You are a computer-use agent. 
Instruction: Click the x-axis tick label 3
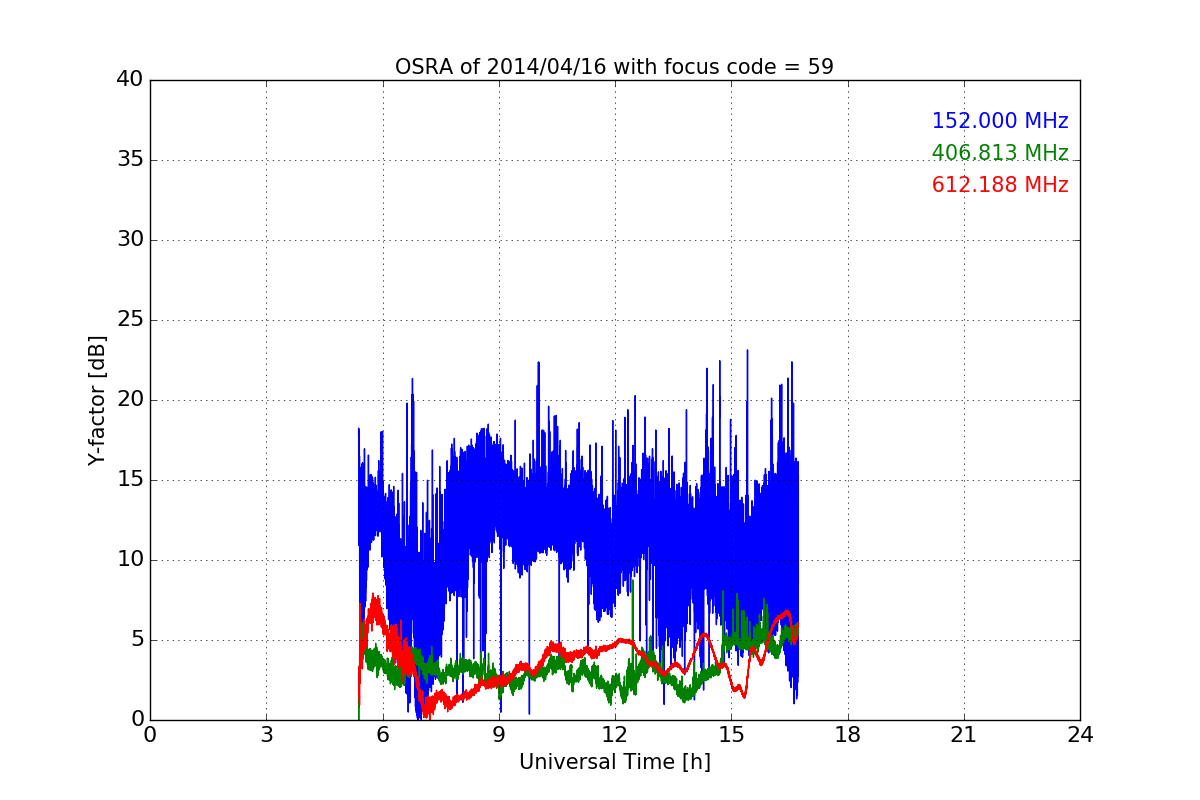(266, 735)
